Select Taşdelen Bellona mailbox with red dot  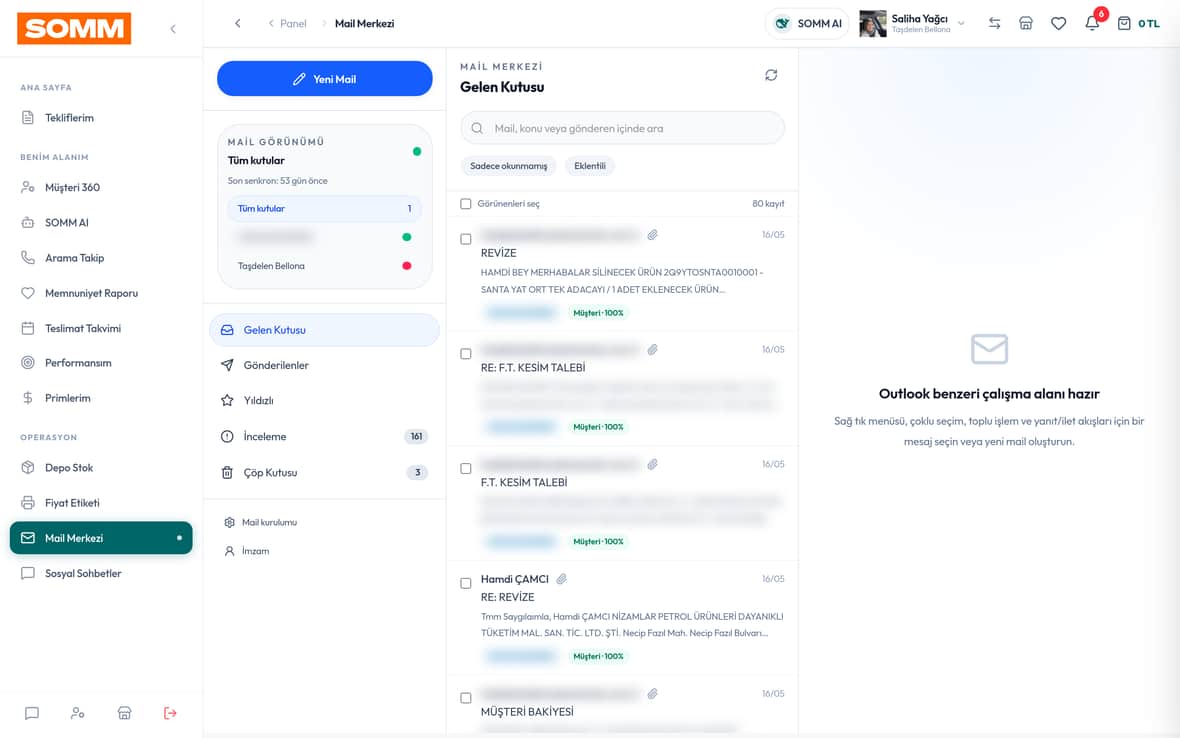[x=324, y=266]
